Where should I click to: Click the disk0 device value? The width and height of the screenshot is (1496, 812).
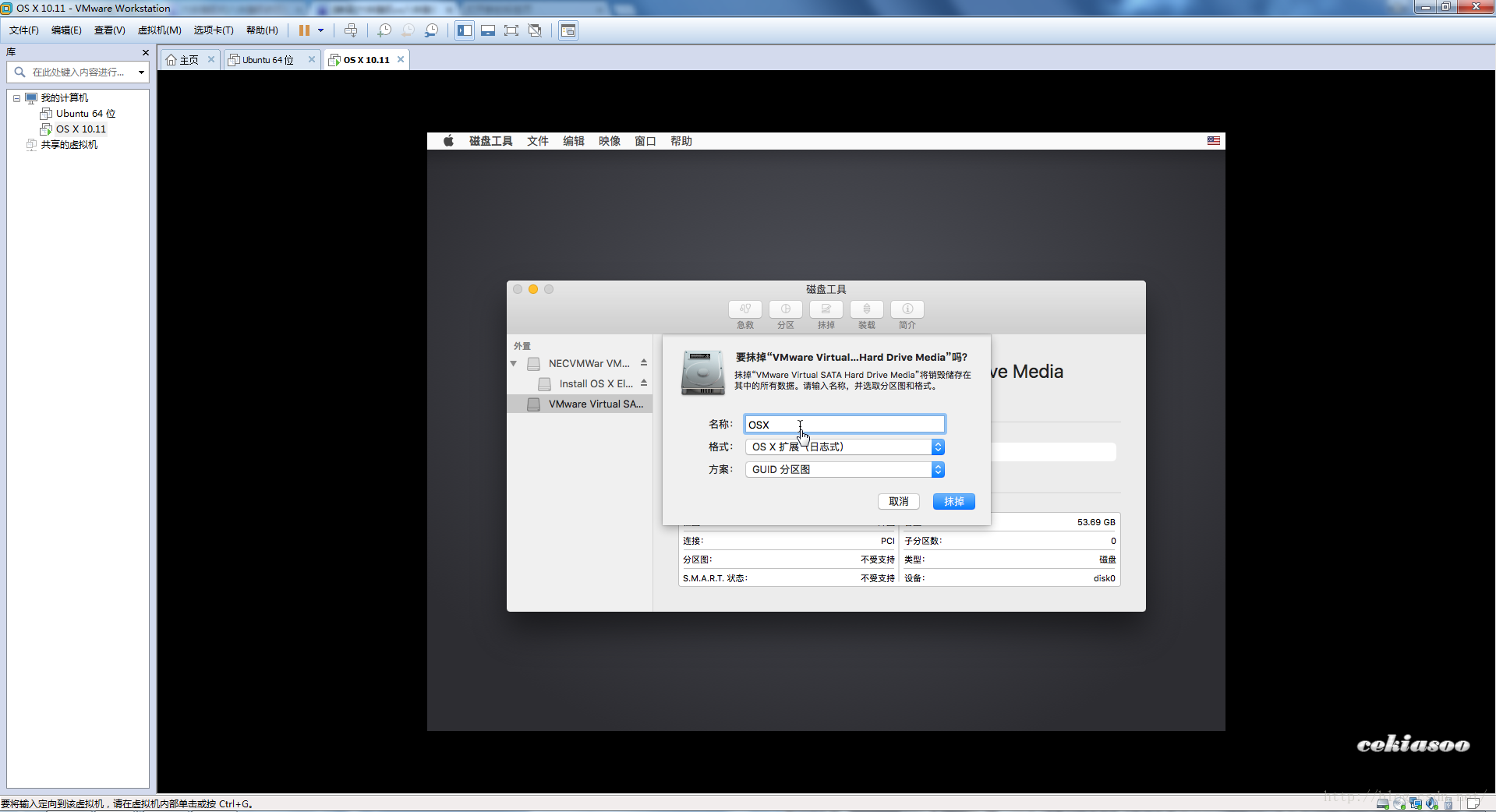pyautogui.click(x=1104, y=578)
